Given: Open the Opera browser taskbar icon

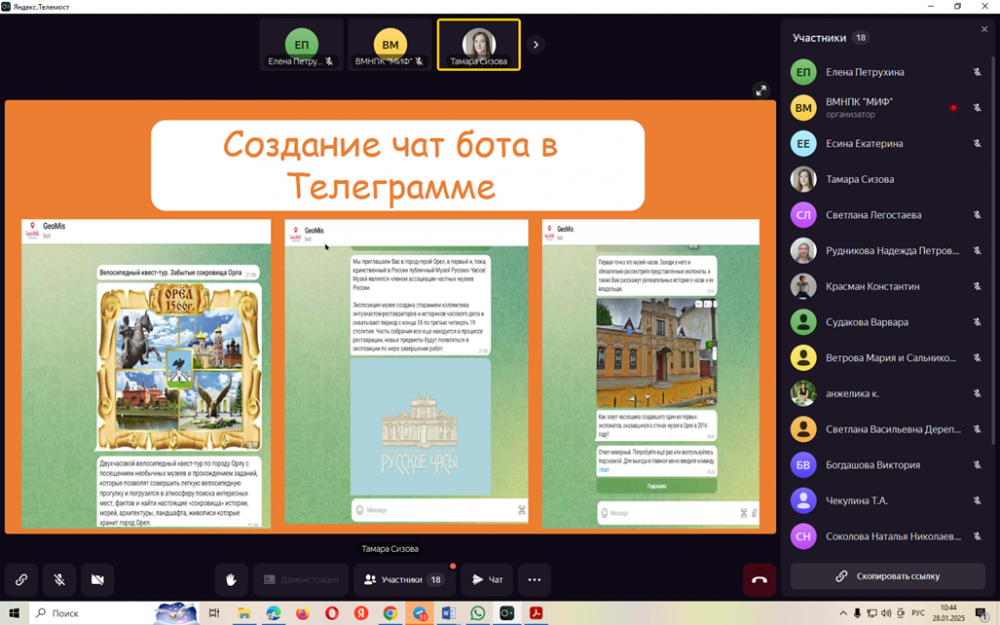Looking at the screenshot, I should (331, 613).
